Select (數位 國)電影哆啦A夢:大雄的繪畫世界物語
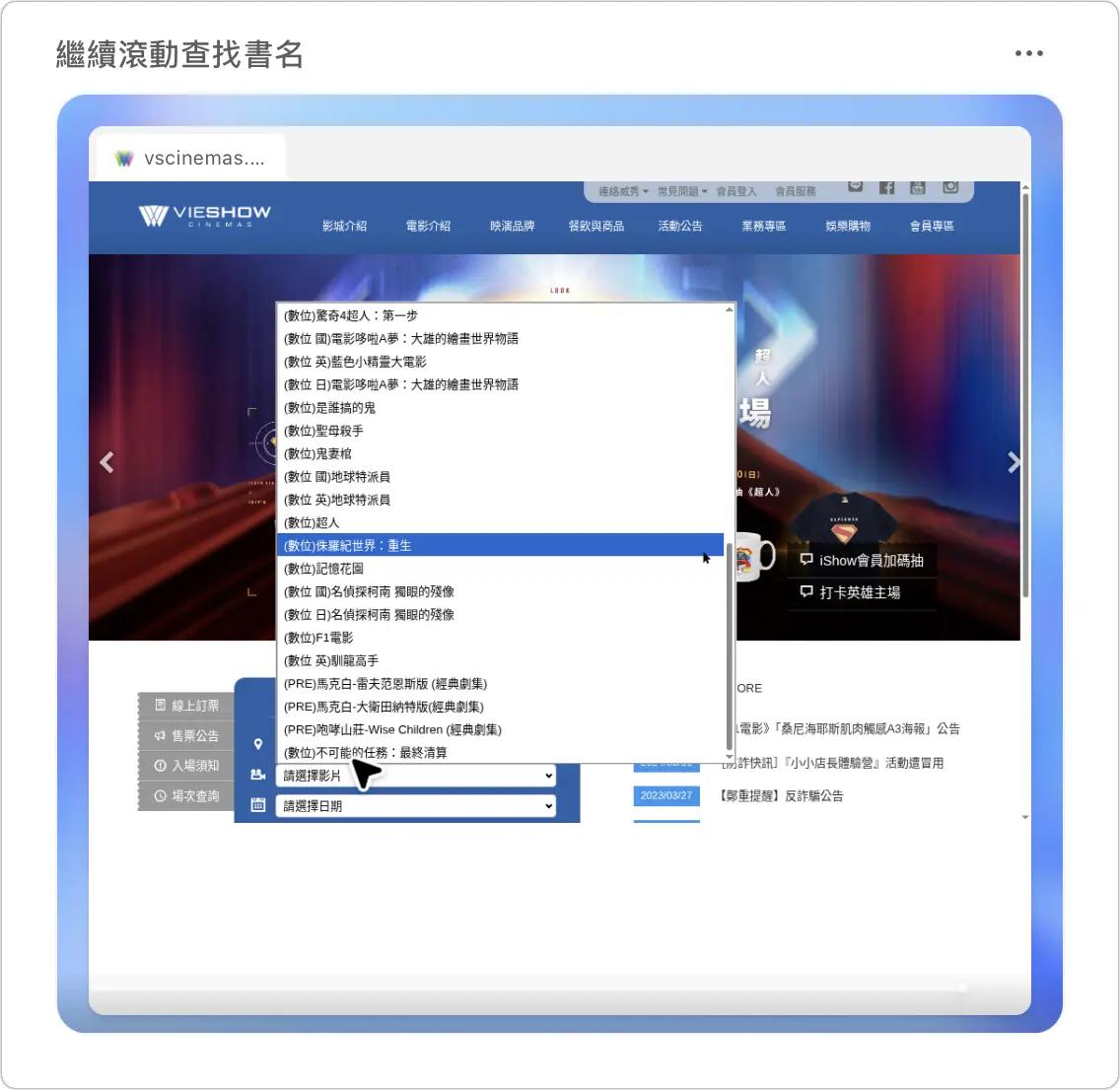1120x1090 pixels. click(x=500, y=338)
